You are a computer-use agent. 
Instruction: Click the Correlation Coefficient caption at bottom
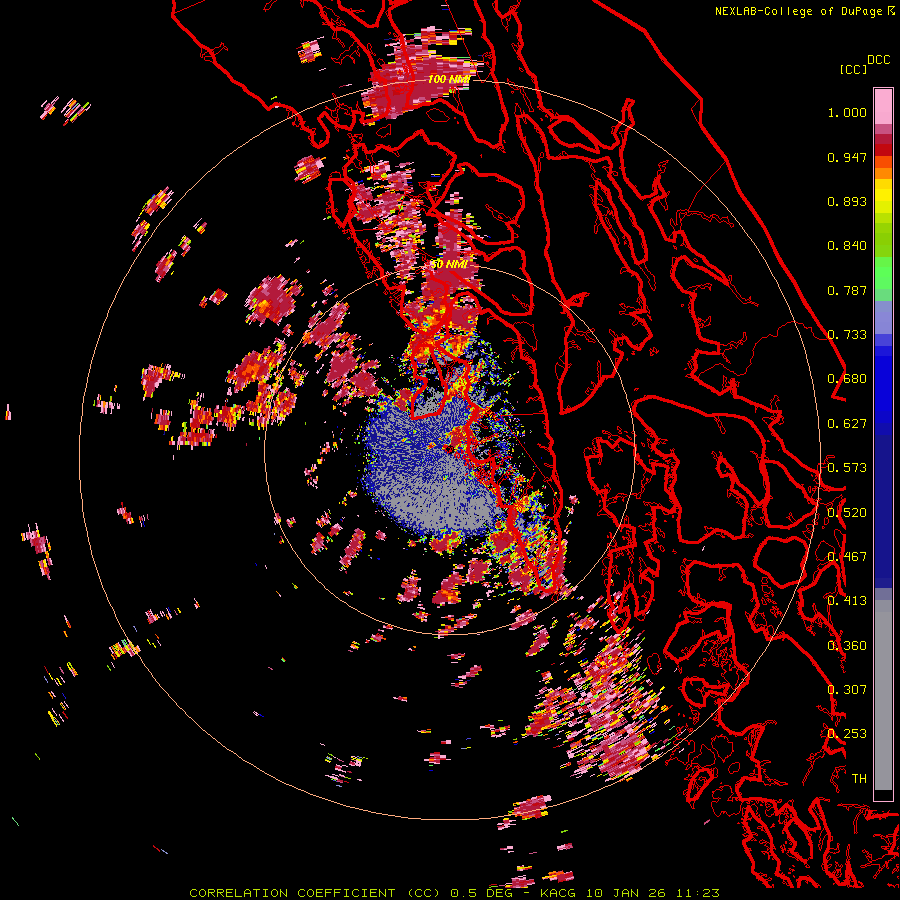tap(454, 893)
